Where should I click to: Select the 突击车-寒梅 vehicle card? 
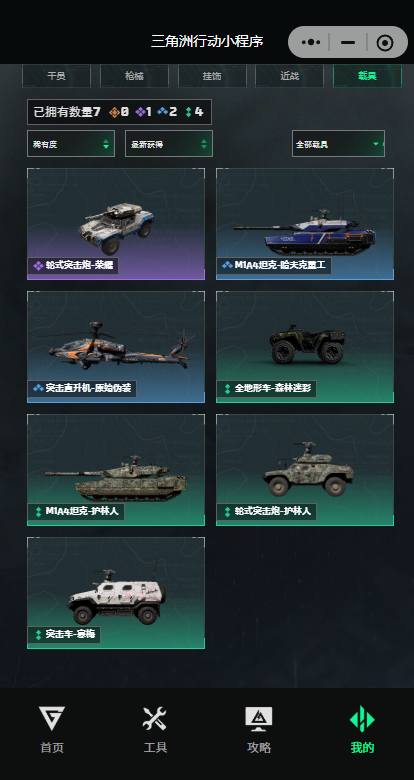click(116, 593)
